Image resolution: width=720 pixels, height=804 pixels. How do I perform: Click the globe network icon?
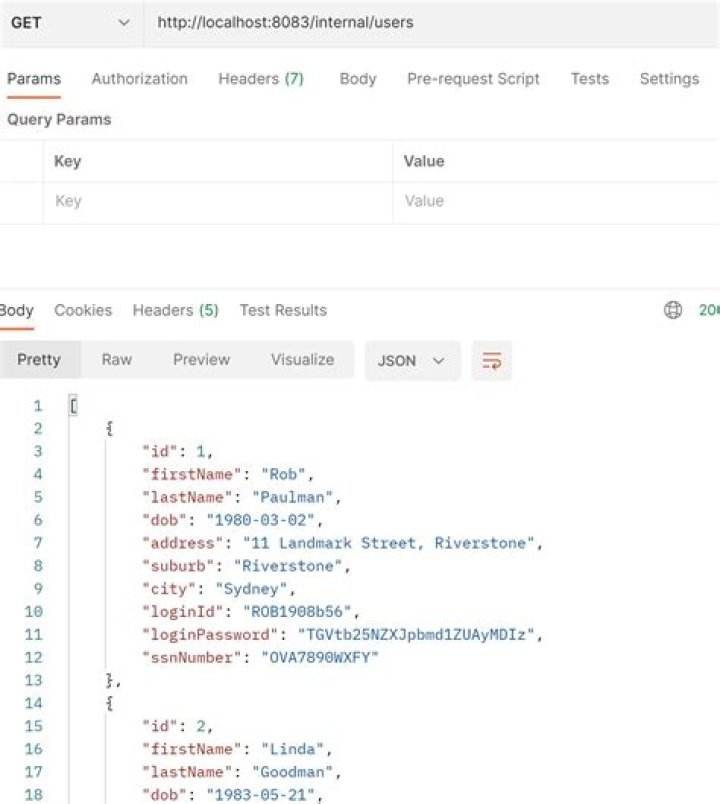click(x=673, y=310)
